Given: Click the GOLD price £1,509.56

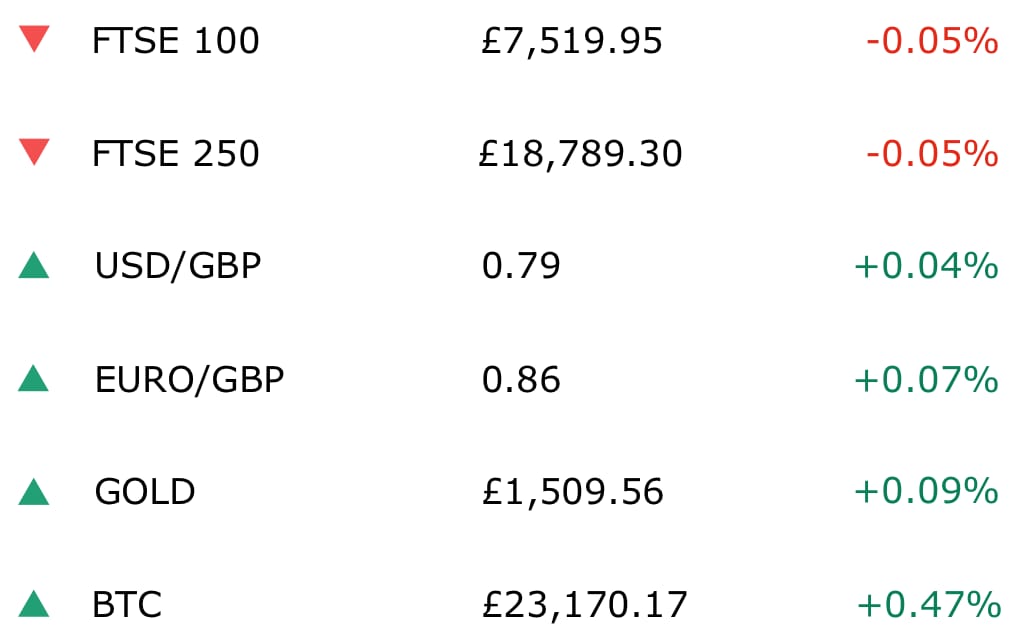Looking at the screenshot, I should coord(572,492).
